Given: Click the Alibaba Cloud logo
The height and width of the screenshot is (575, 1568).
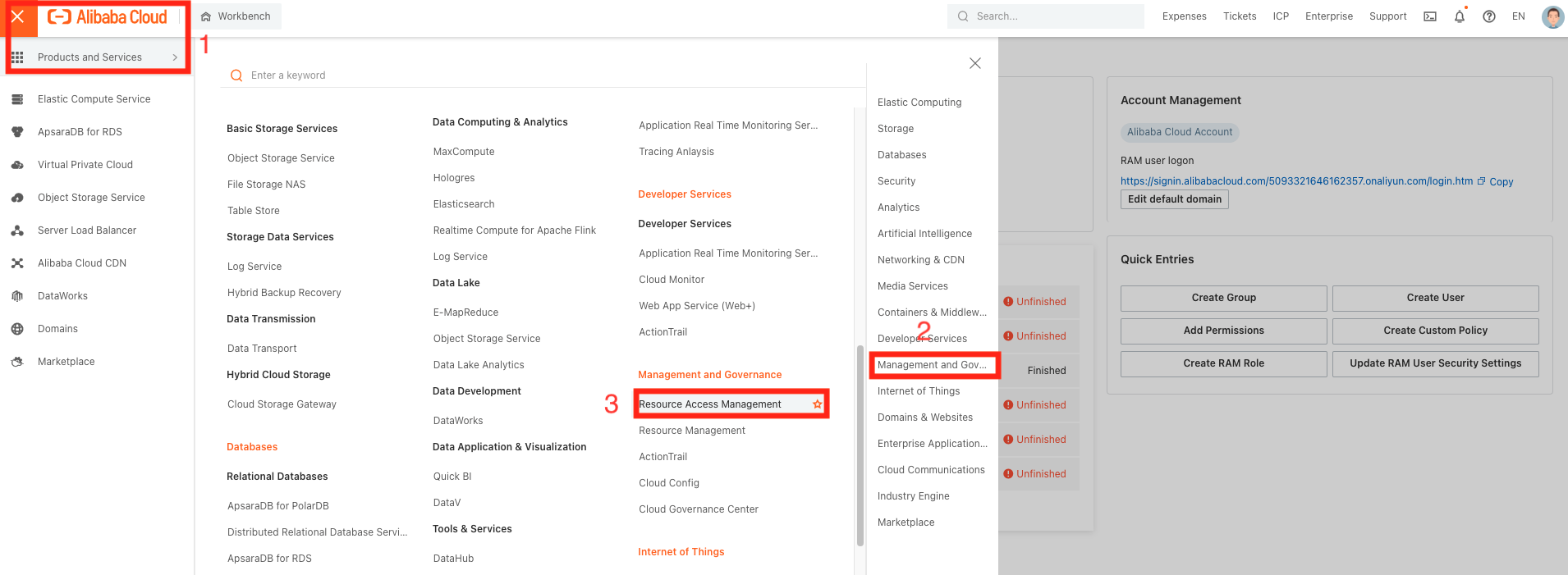Looking at the screenshot, I should 107,16.
